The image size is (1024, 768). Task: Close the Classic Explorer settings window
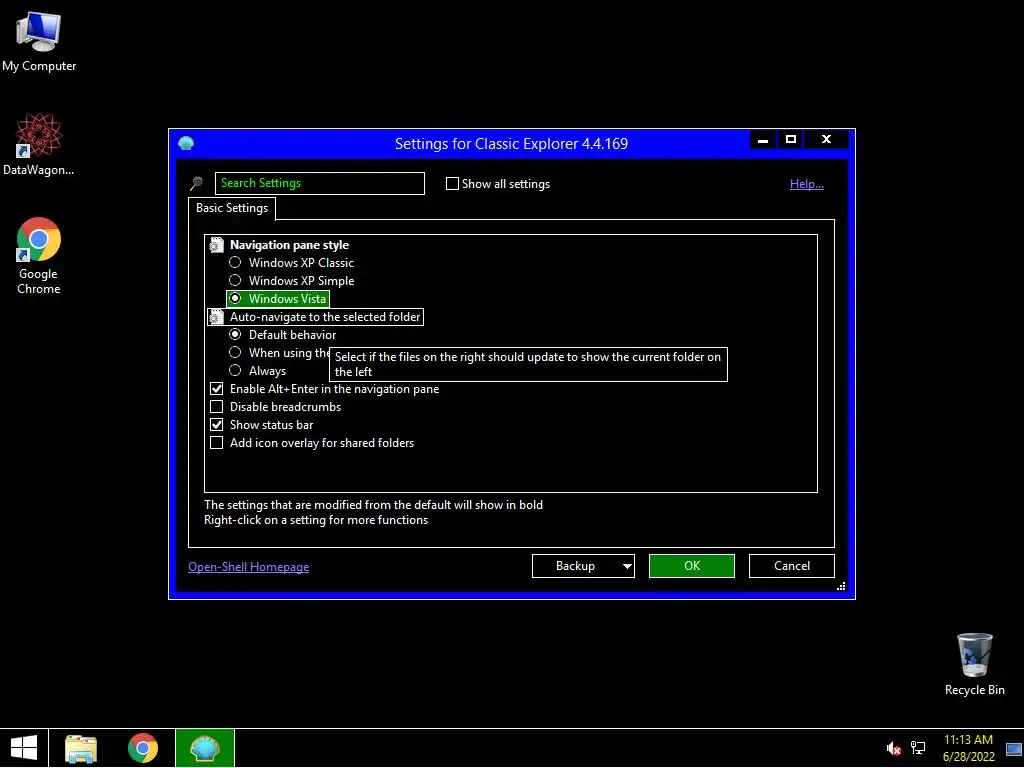click(826, 140)
